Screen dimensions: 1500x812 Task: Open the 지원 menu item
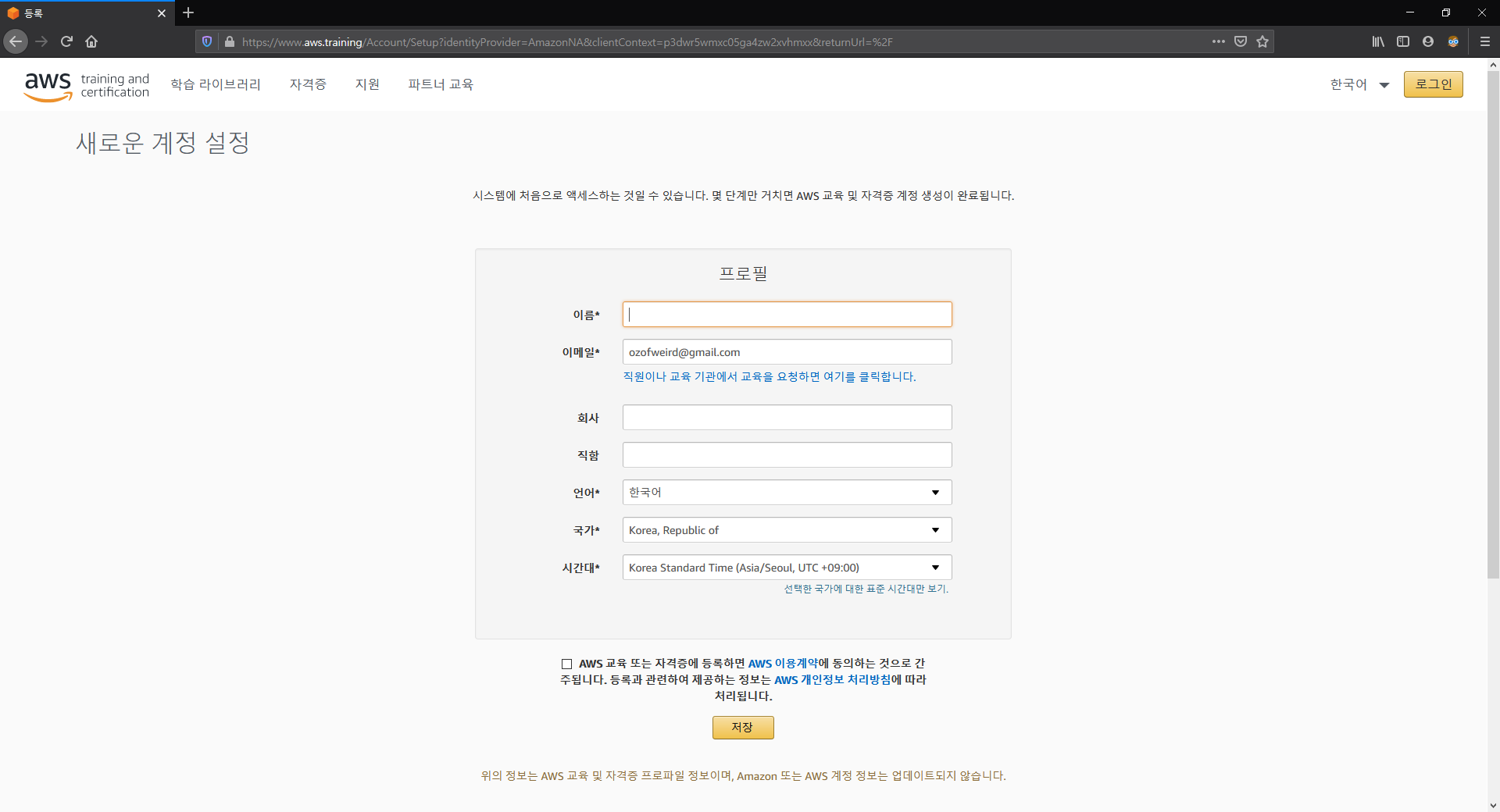(367, 84)
